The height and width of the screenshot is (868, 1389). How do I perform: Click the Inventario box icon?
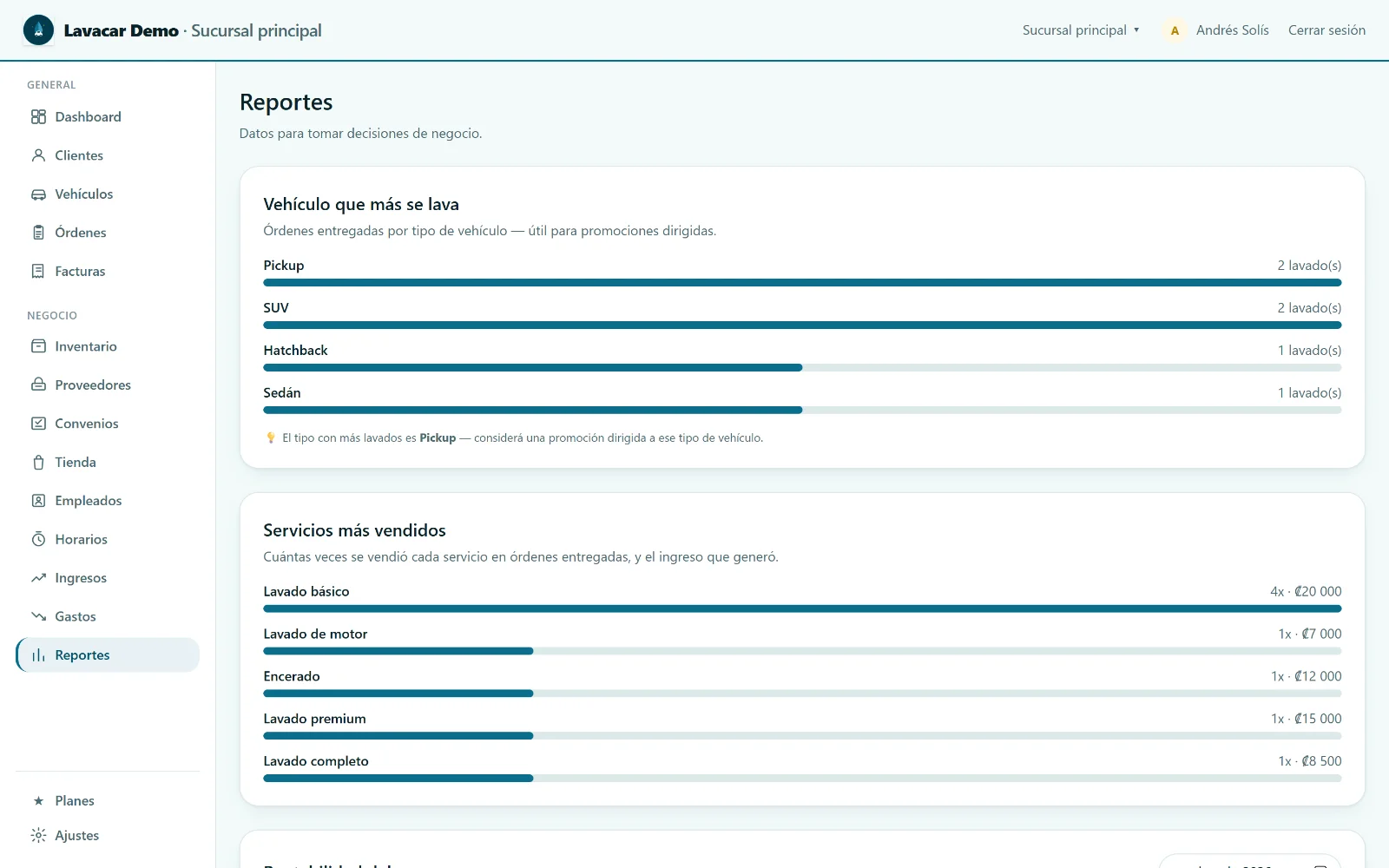point(38,346)
